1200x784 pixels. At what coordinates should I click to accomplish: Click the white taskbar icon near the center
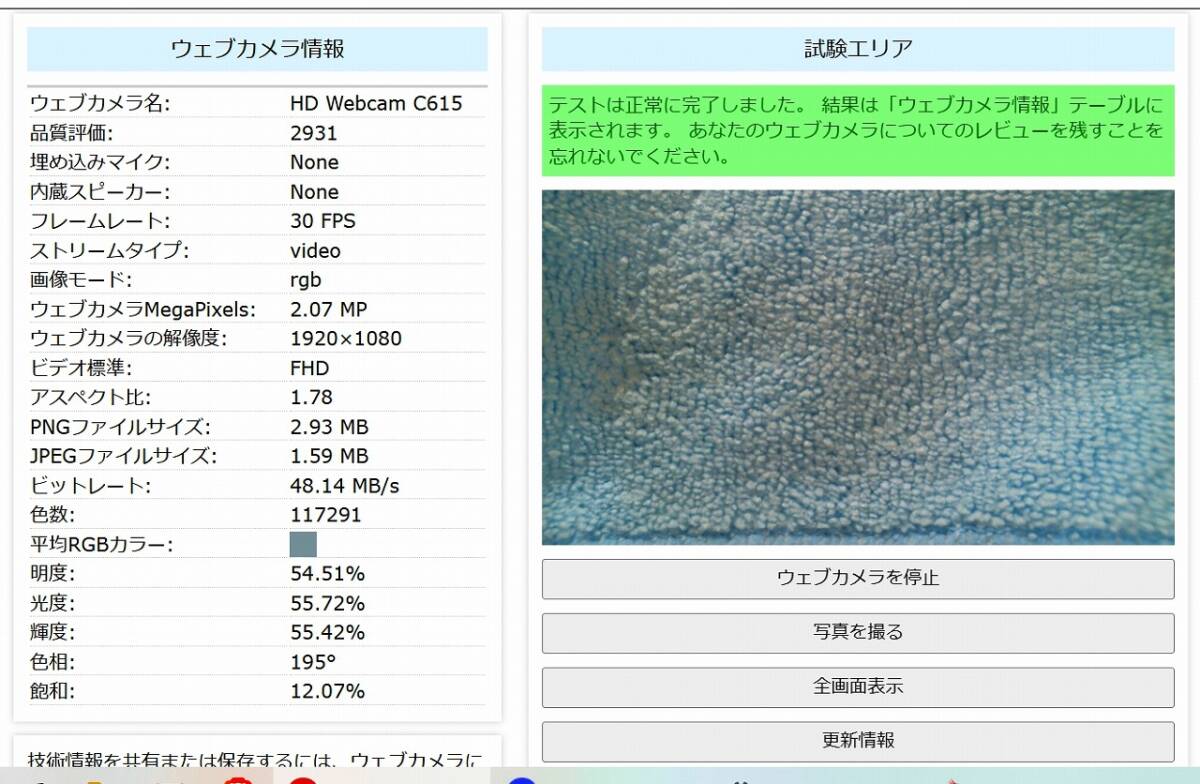pos(740,779)
